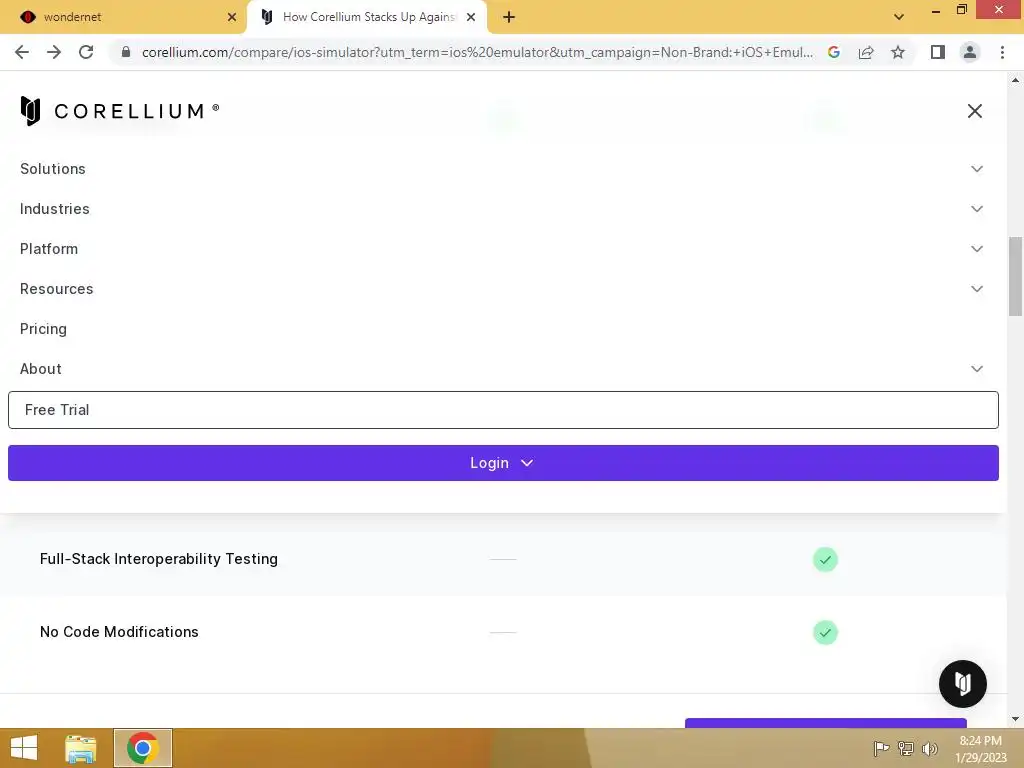The image size is (1024, 768).
Task: Reload the current page
Action: coord(86,52)
